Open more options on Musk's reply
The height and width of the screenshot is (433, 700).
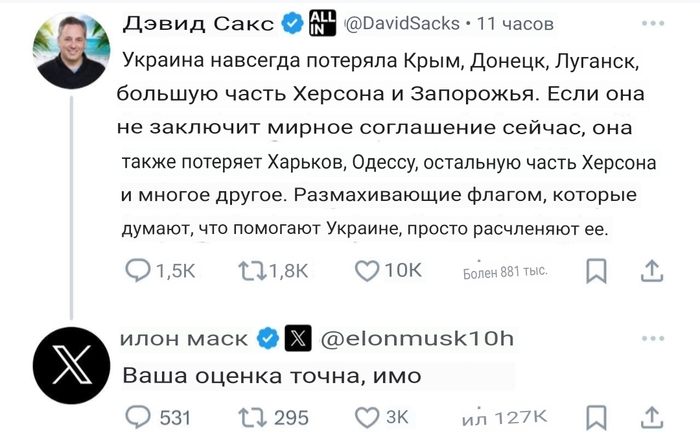click(652, 339)
